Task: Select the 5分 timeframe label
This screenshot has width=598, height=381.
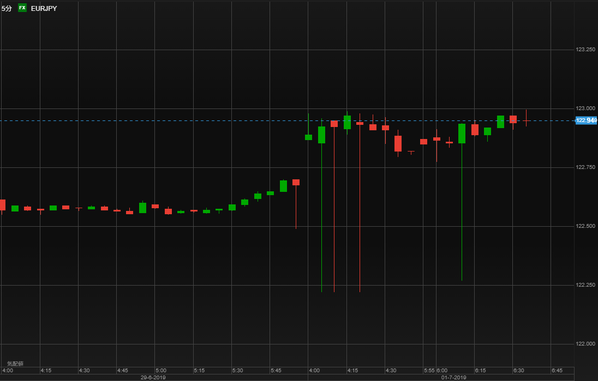Action: point(6,8)
